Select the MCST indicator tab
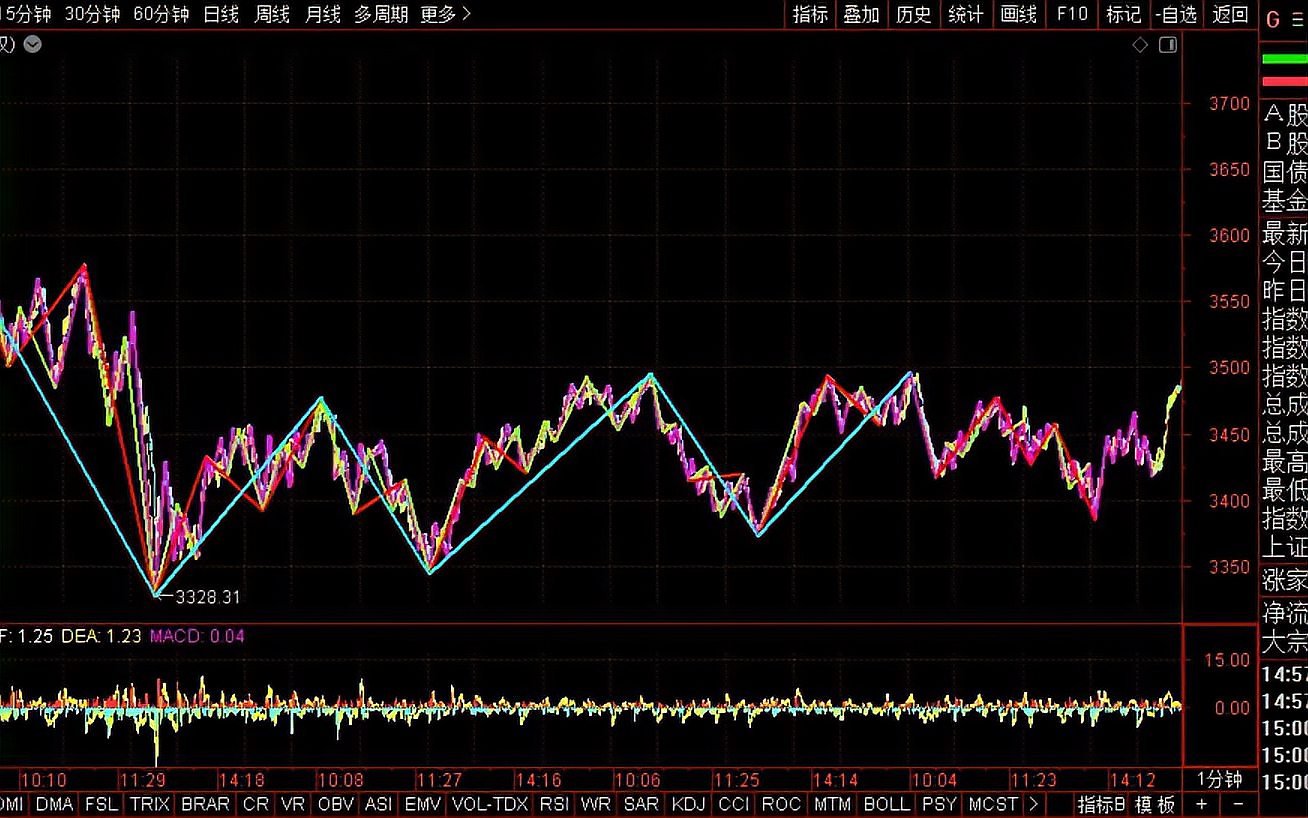The height and width of the screenshot is (818, 1308). point(993,804)
